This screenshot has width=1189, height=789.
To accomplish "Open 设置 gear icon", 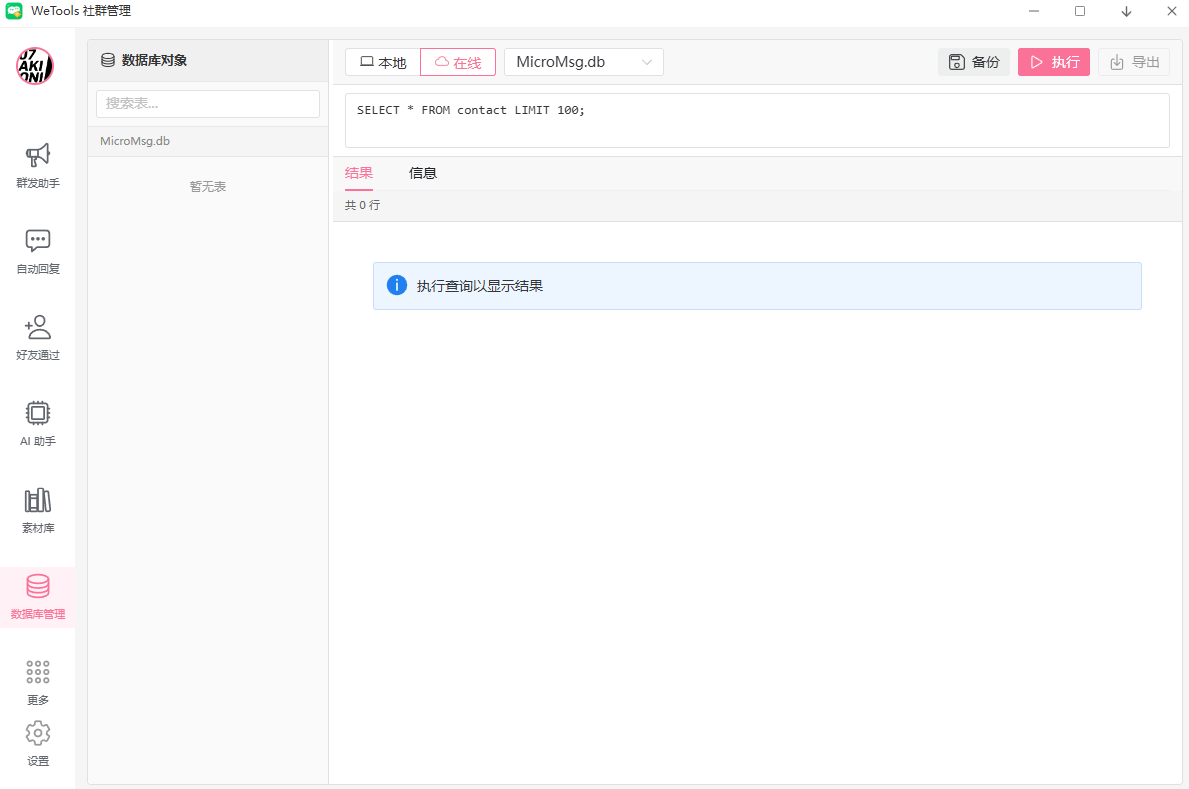I will pyautogui.click(x=38, y=733).
